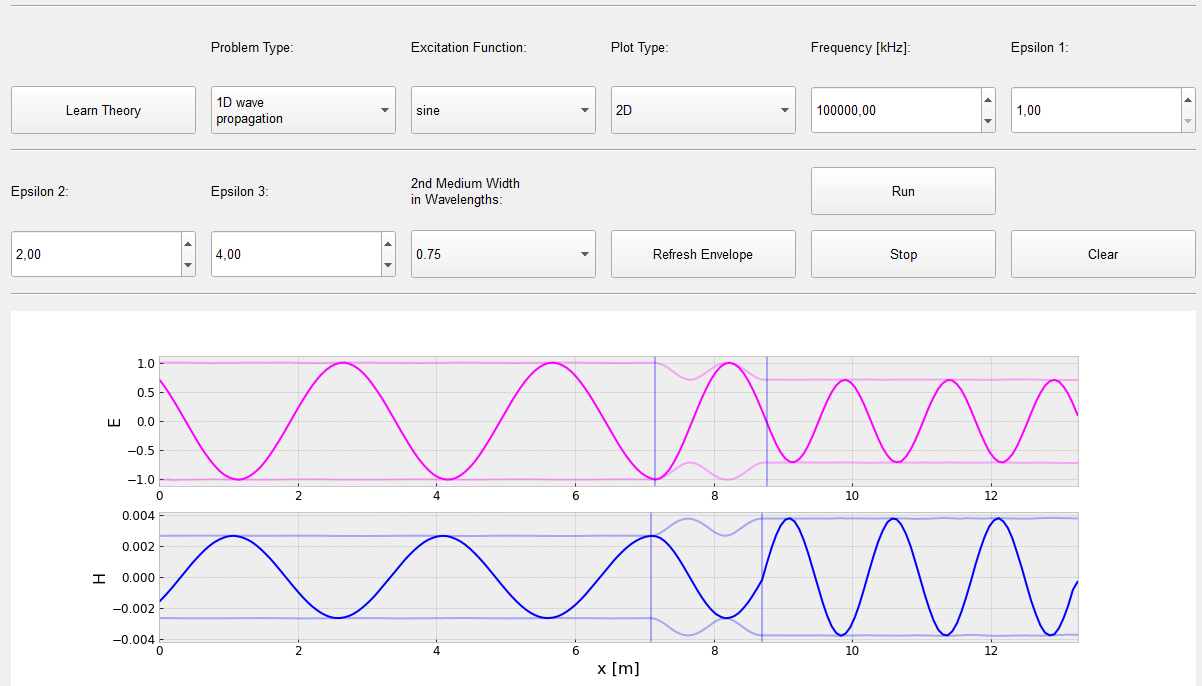Increase Frequency using the up arrow
This screenshot has height=686, width=1202.
point(988,100)
